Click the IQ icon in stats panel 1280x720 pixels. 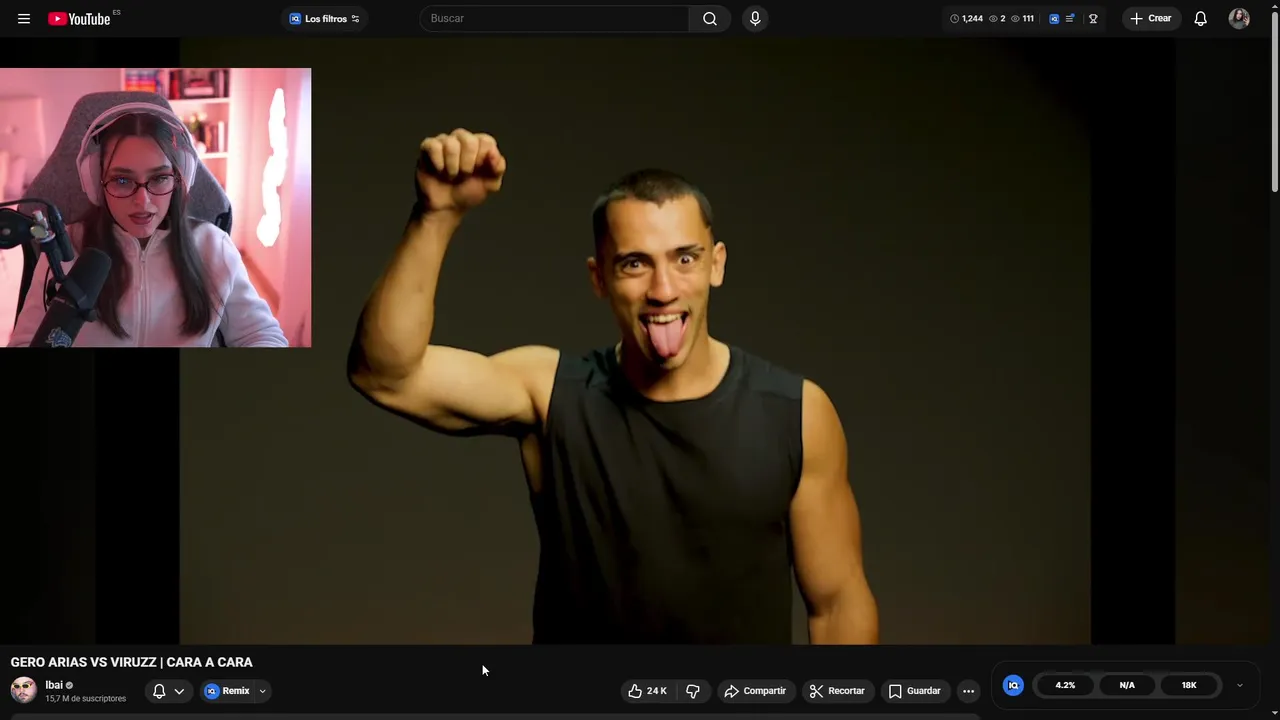point(1013,685)
